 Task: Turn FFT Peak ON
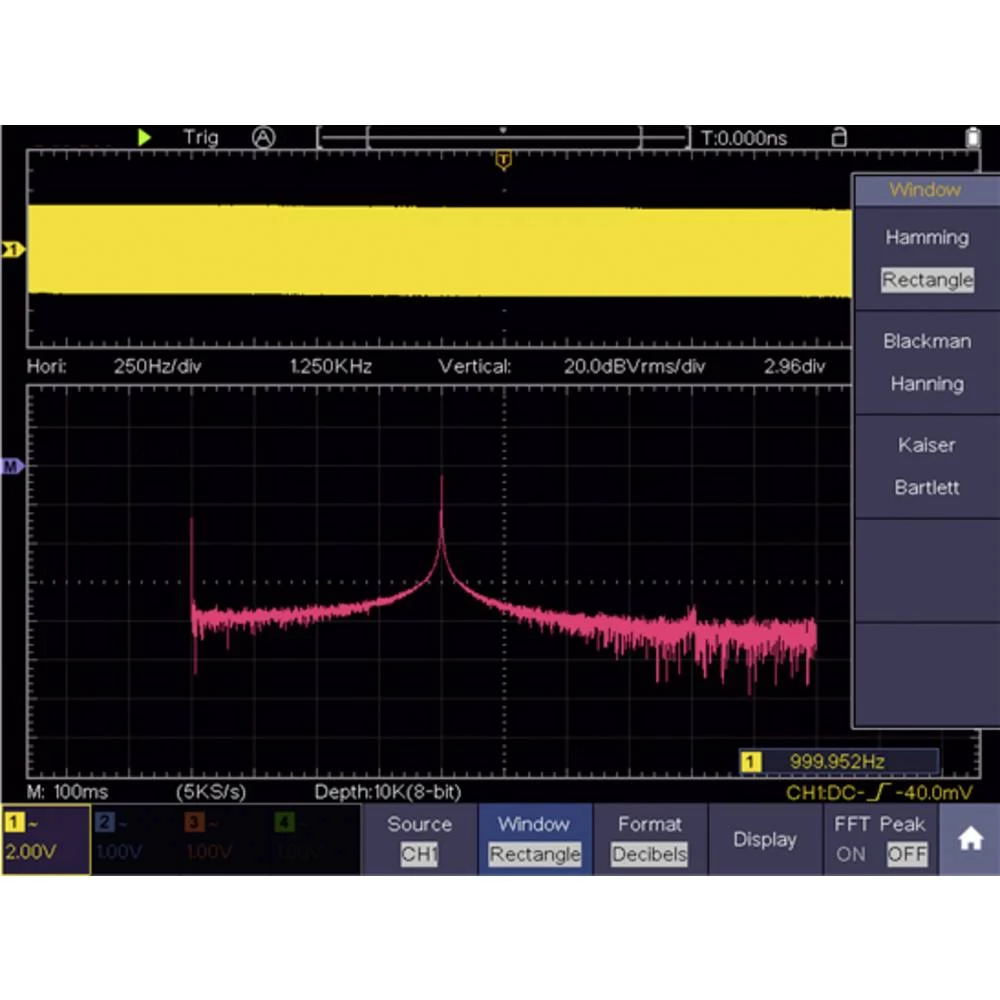850,855
